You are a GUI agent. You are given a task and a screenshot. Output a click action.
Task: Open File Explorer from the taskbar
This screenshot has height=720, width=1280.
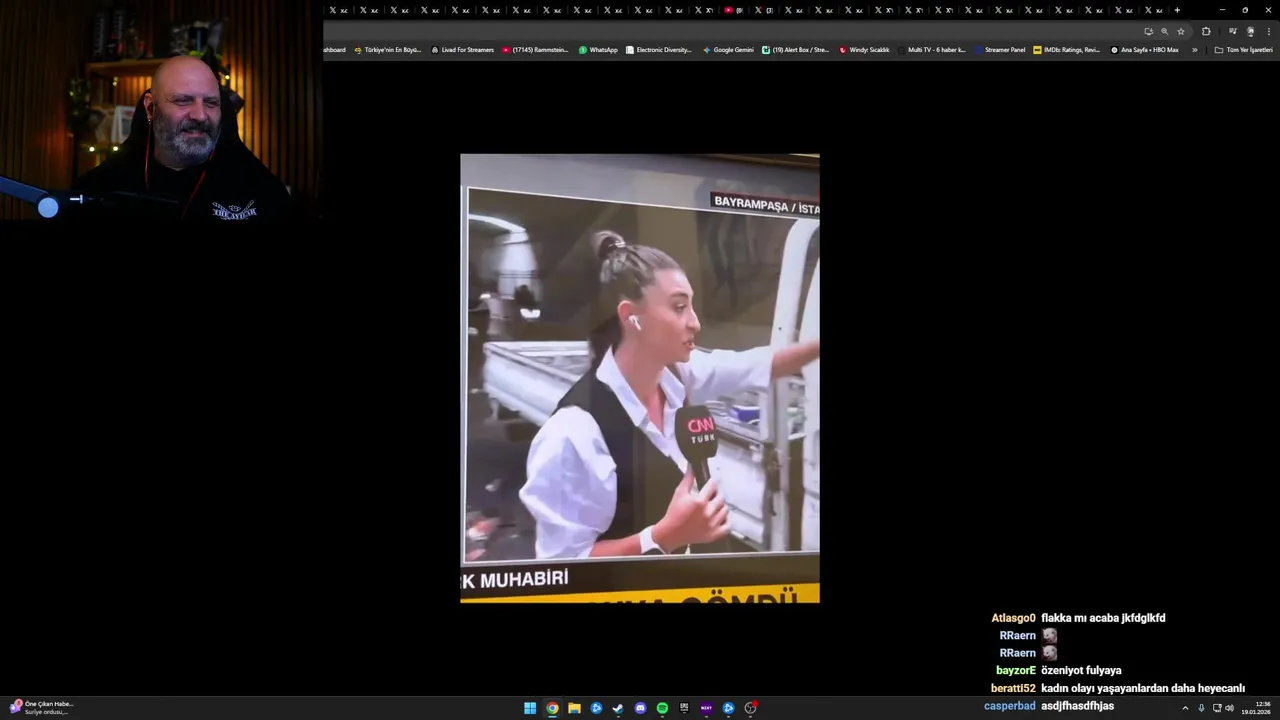point(574,708)
